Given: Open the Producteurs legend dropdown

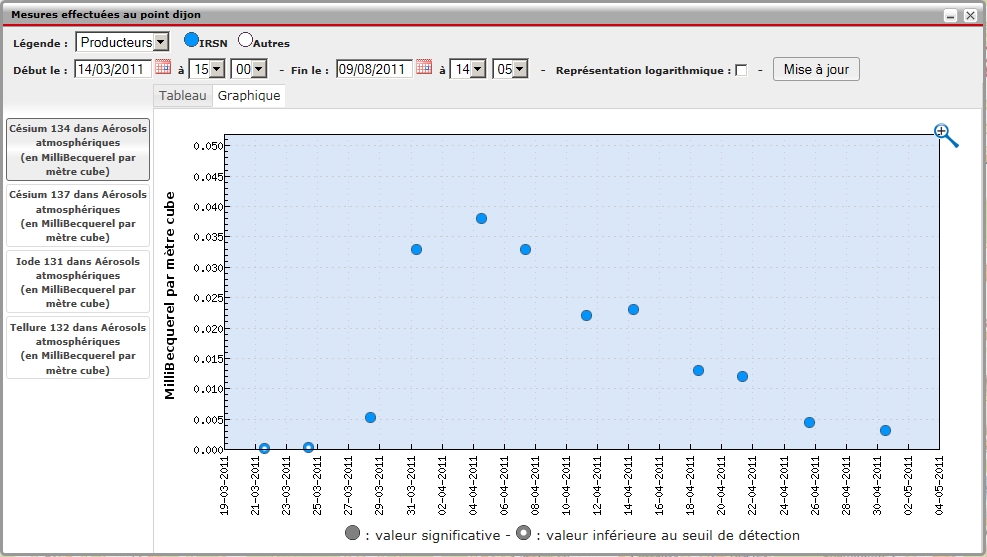Looking at the screenshot, I should (x=122, y=42).
